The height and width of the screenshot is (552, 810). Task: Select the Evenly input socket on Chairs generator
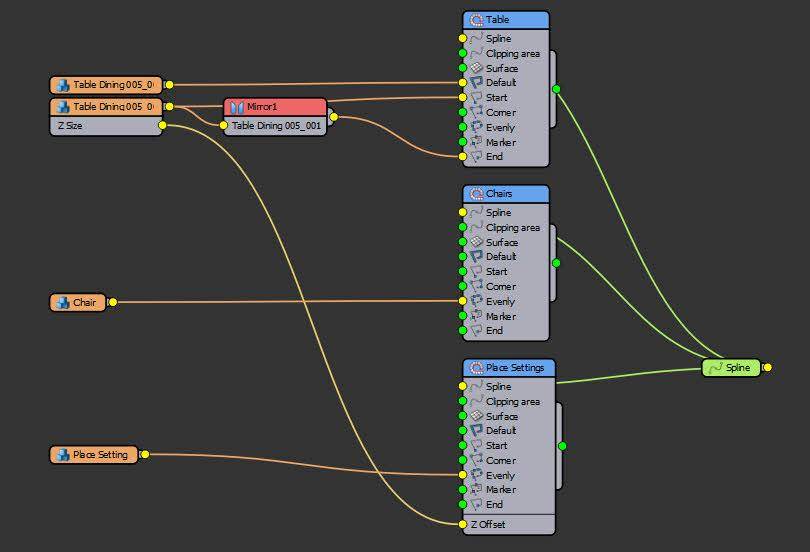(x=462, y=301)
